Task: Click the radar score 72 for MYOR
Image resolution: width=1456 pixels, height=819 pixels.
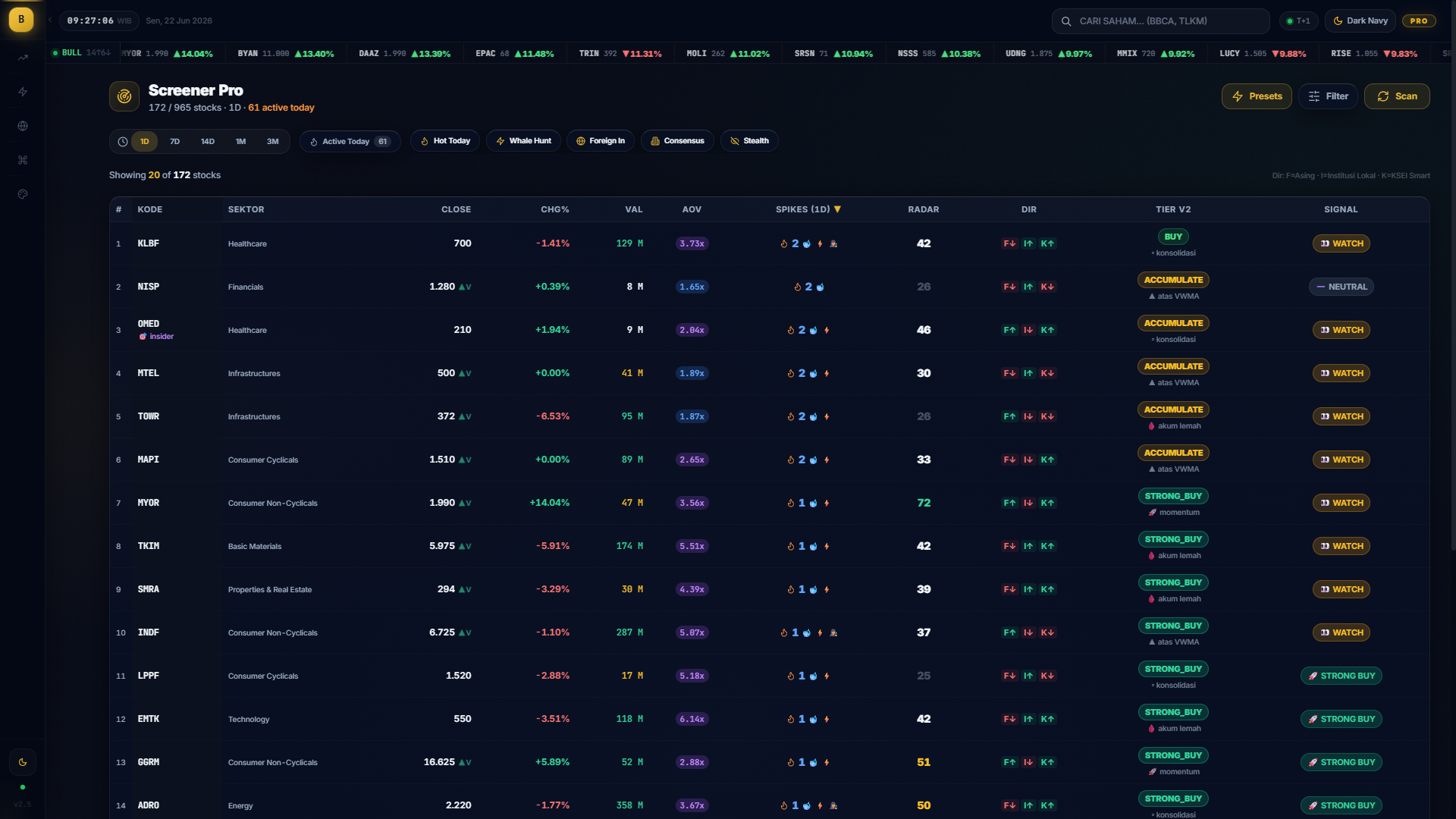Action: [924, 503]
